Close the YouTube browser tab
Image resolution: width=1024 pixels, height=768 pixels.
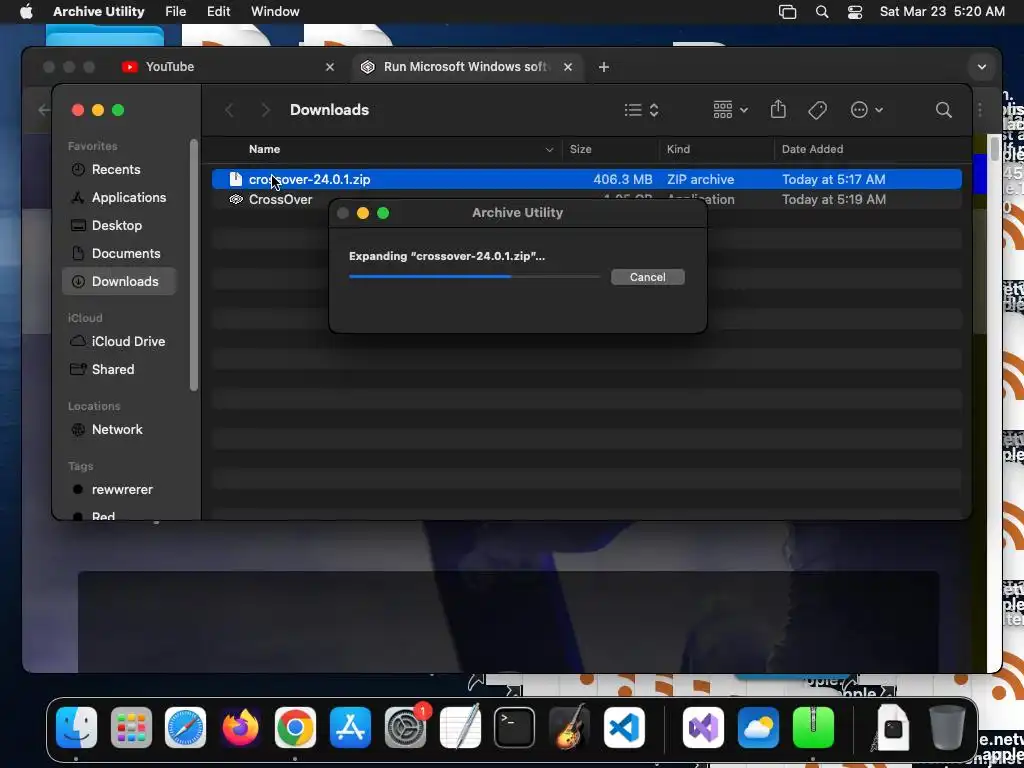[x=330, y=67]
